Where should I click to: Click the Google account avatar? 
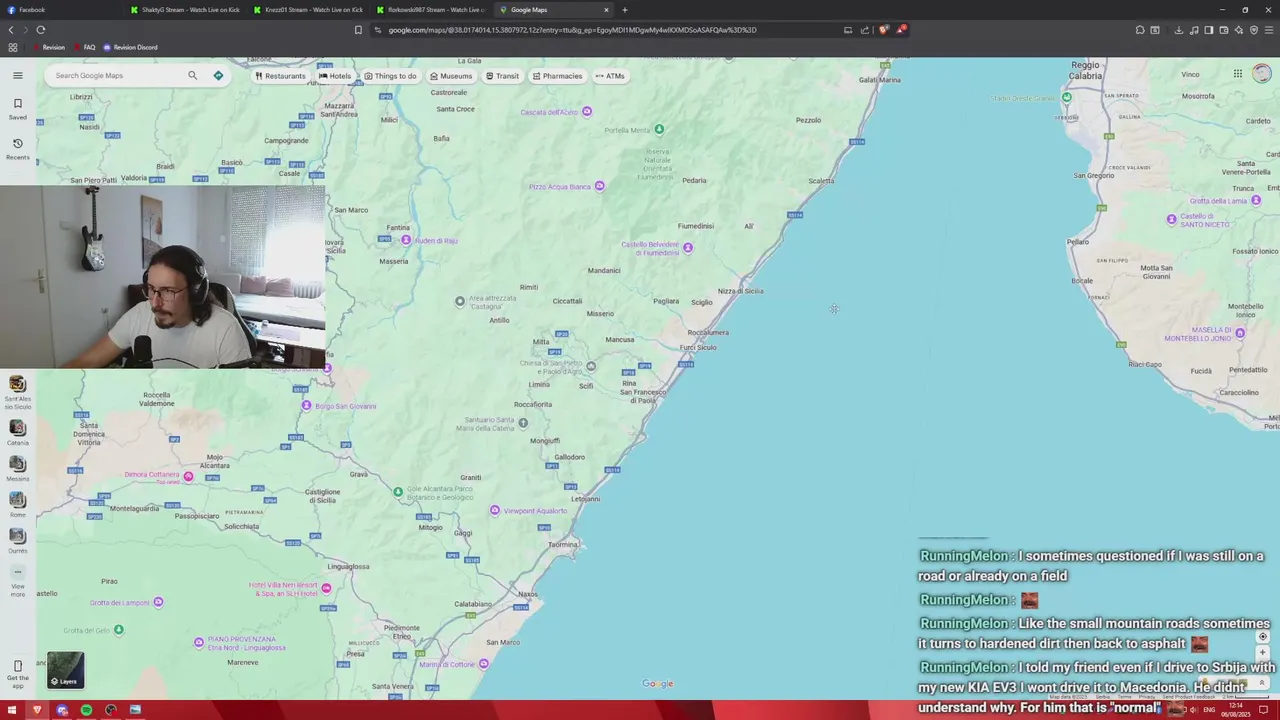(1262, 73)
